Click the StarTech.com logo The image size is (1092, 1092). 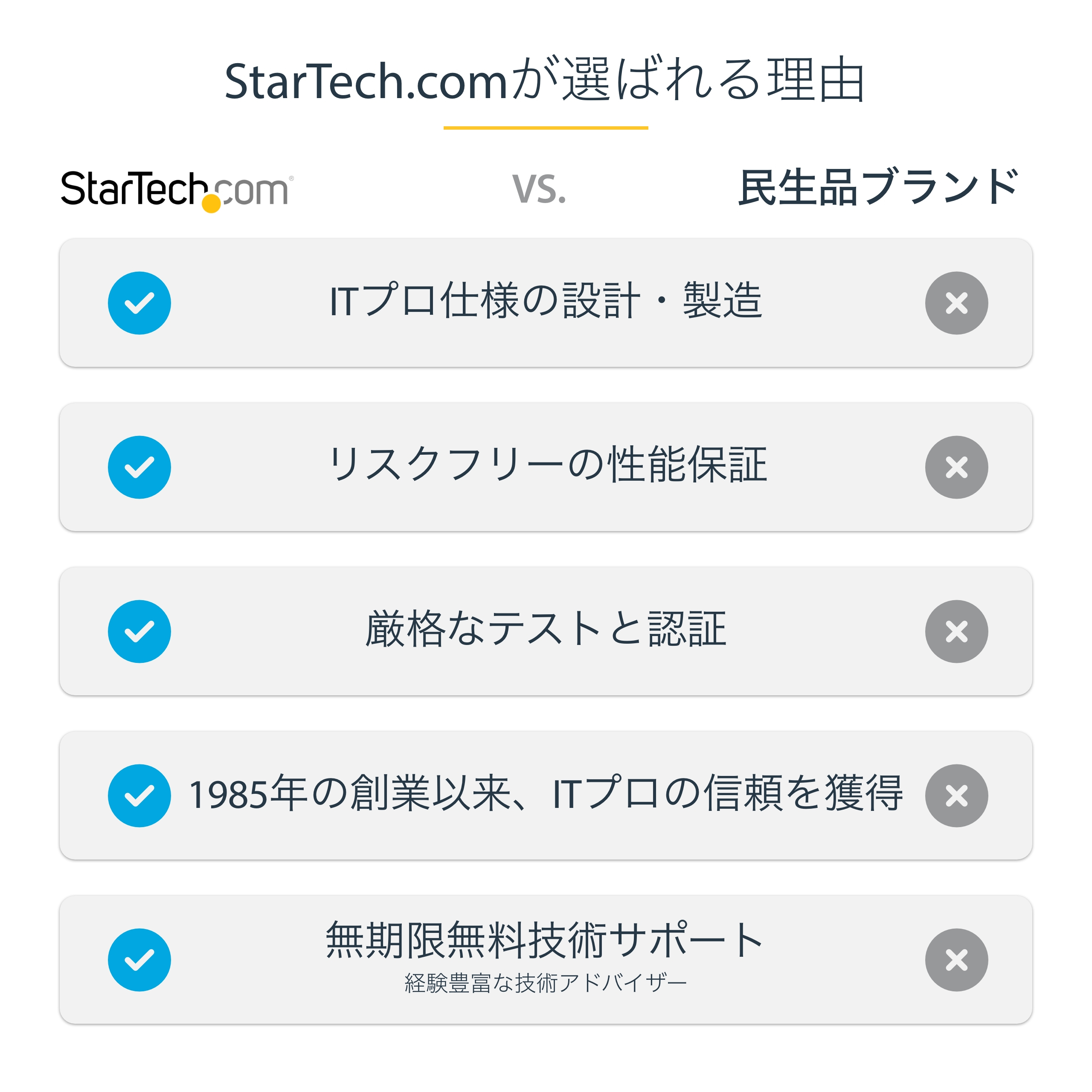point(176,189)
